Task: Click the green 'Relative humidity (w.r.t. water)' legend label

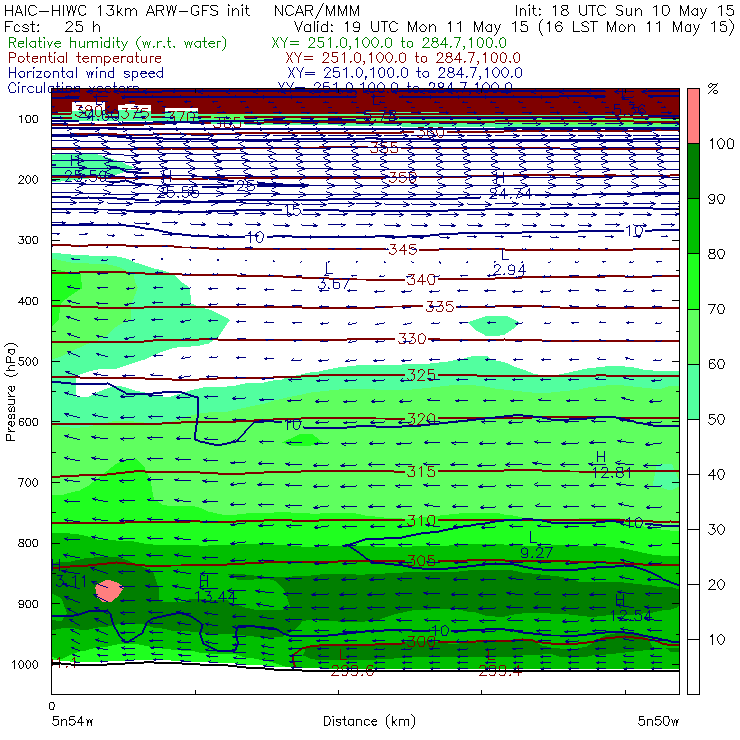Action: point(118,43)
